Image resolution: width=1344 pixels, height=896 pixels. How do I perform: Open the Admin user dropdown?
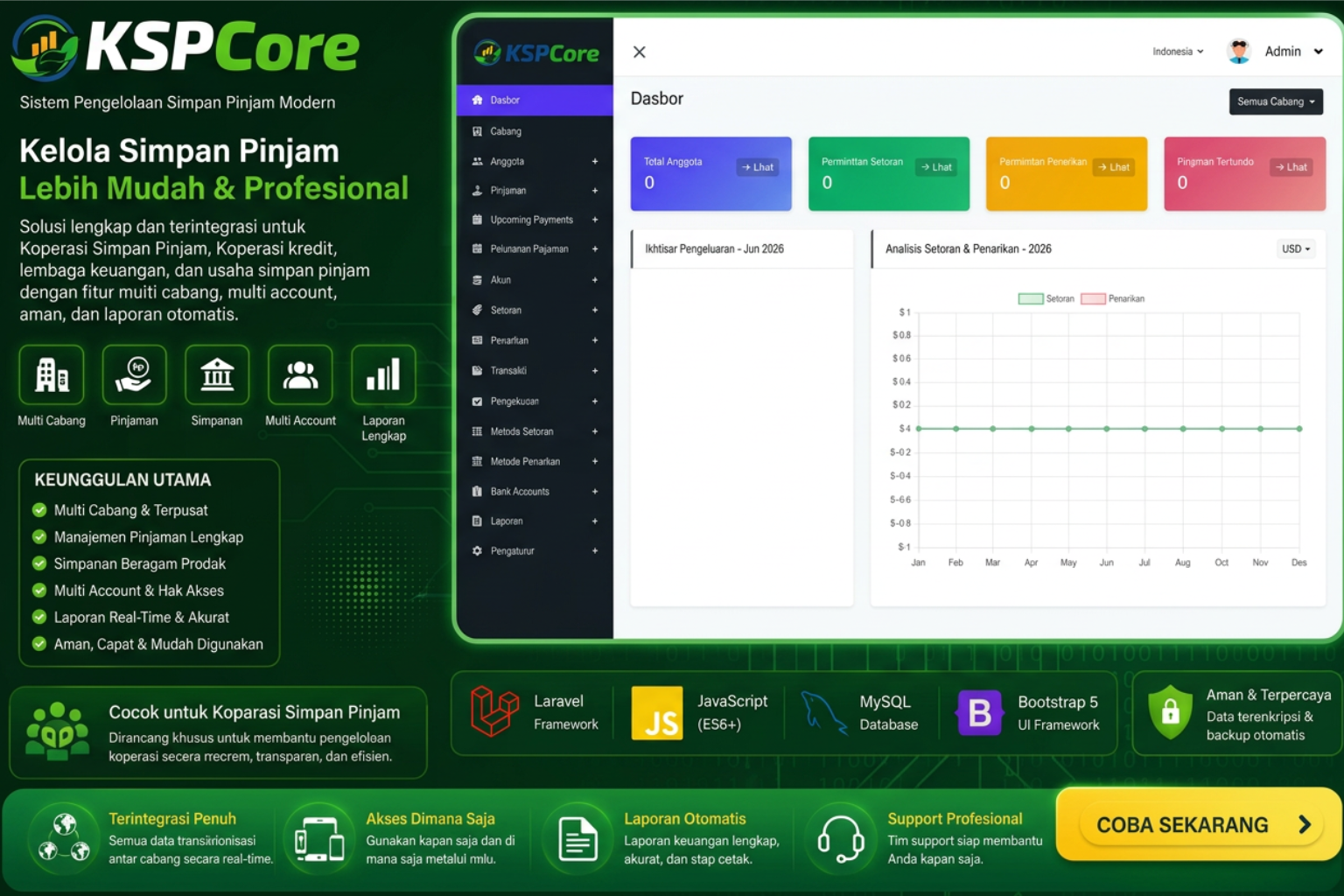(1293, 52)
